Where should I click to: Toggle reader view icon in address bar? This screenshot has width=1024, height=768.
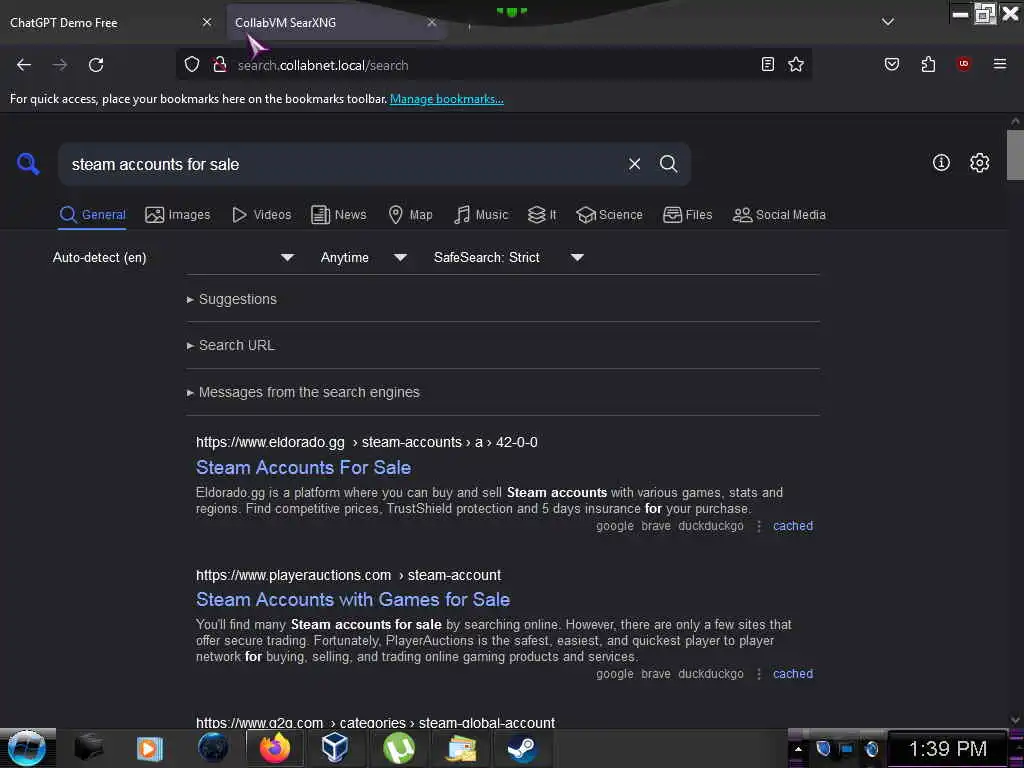(x=768, y=64)
